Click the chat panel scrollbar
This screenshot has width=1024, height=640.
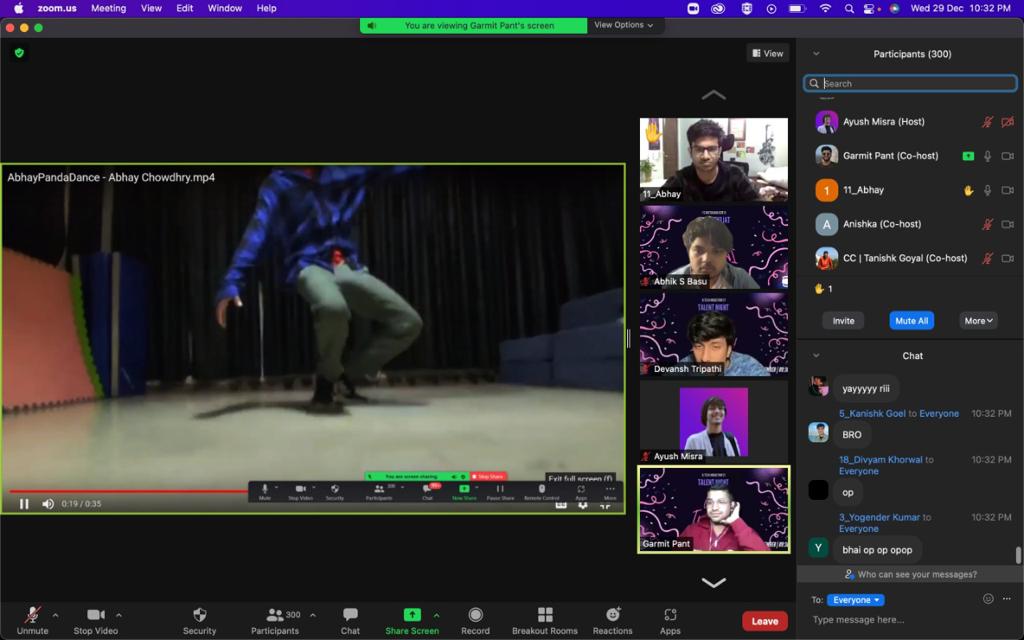pos(1017,555)
